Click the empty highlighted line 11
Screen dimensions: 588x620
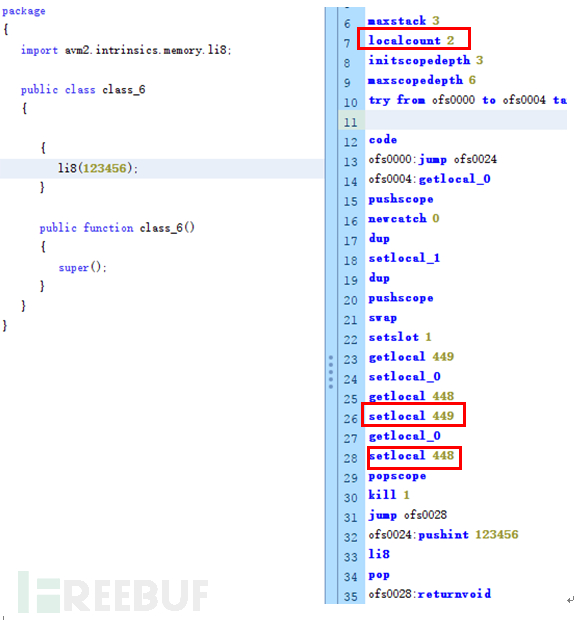point(466,120)
